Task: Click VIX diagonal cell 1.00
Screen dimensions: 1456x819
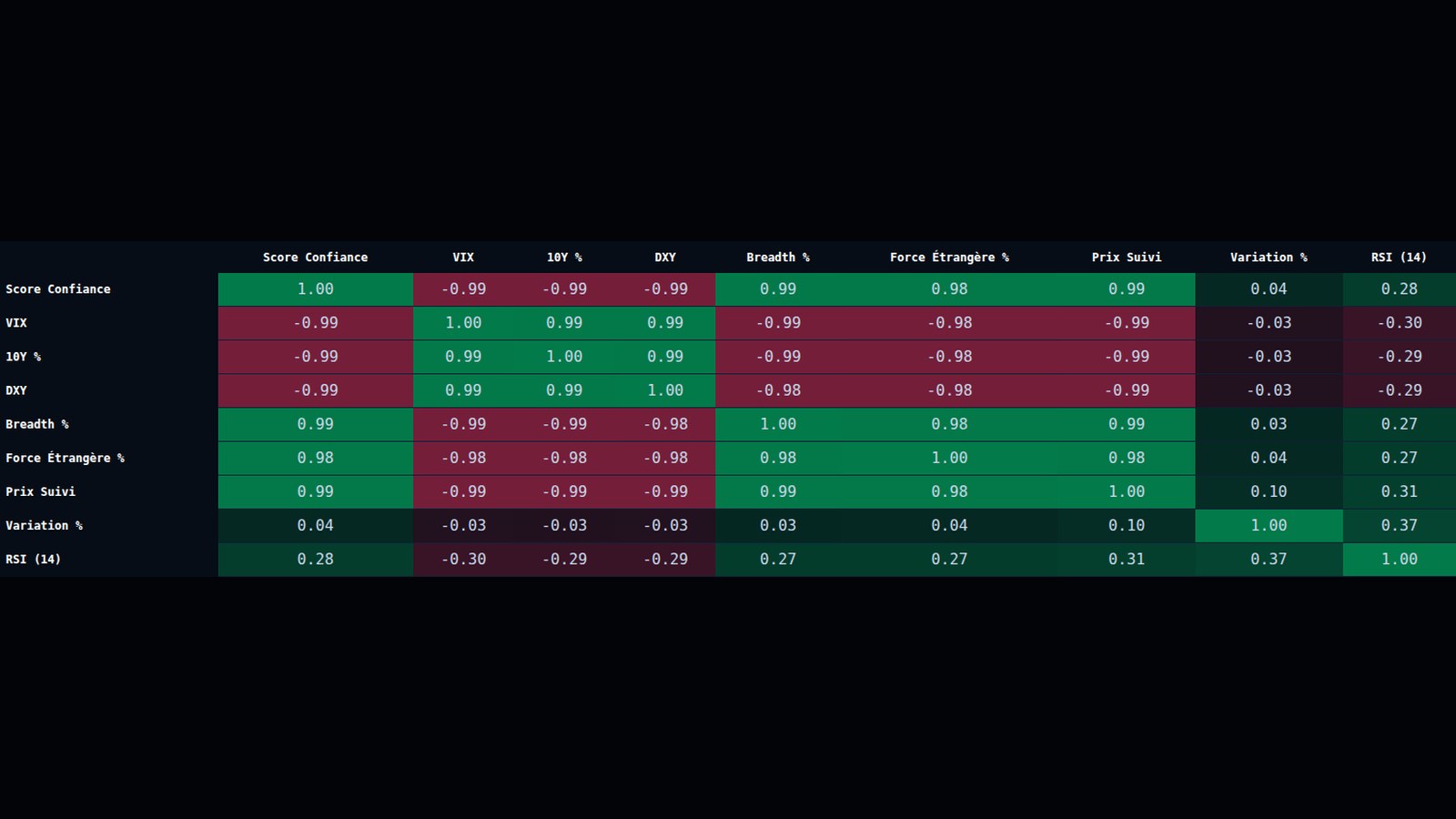Action: tap(463, 323)
